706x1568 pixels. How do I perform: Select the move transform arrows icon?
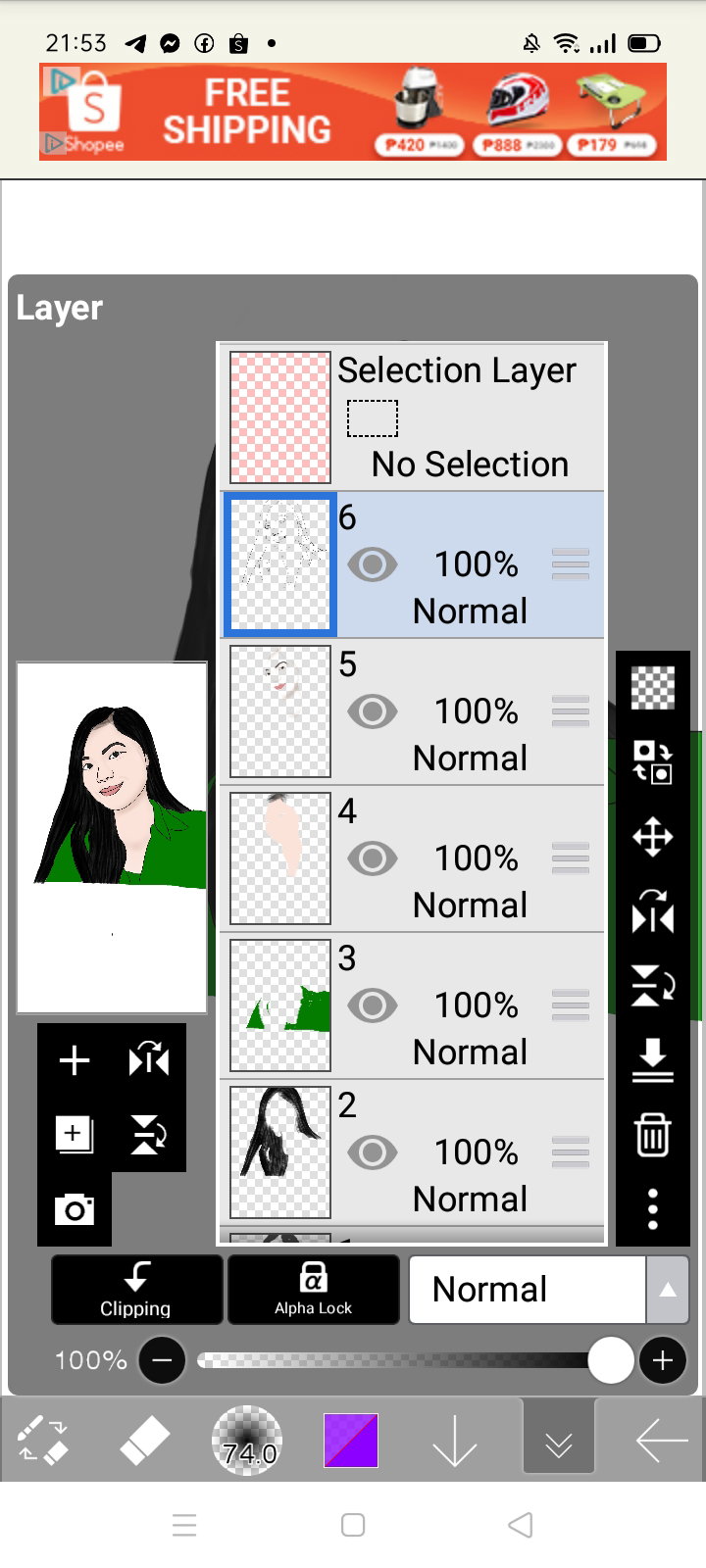pyautogui.click(x=653, y=838)
